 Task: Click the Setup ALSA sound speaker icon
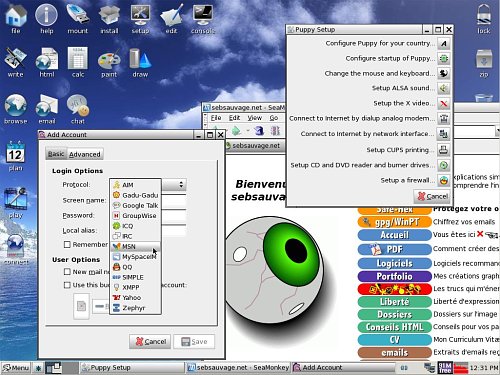click(x=443, y=88)
